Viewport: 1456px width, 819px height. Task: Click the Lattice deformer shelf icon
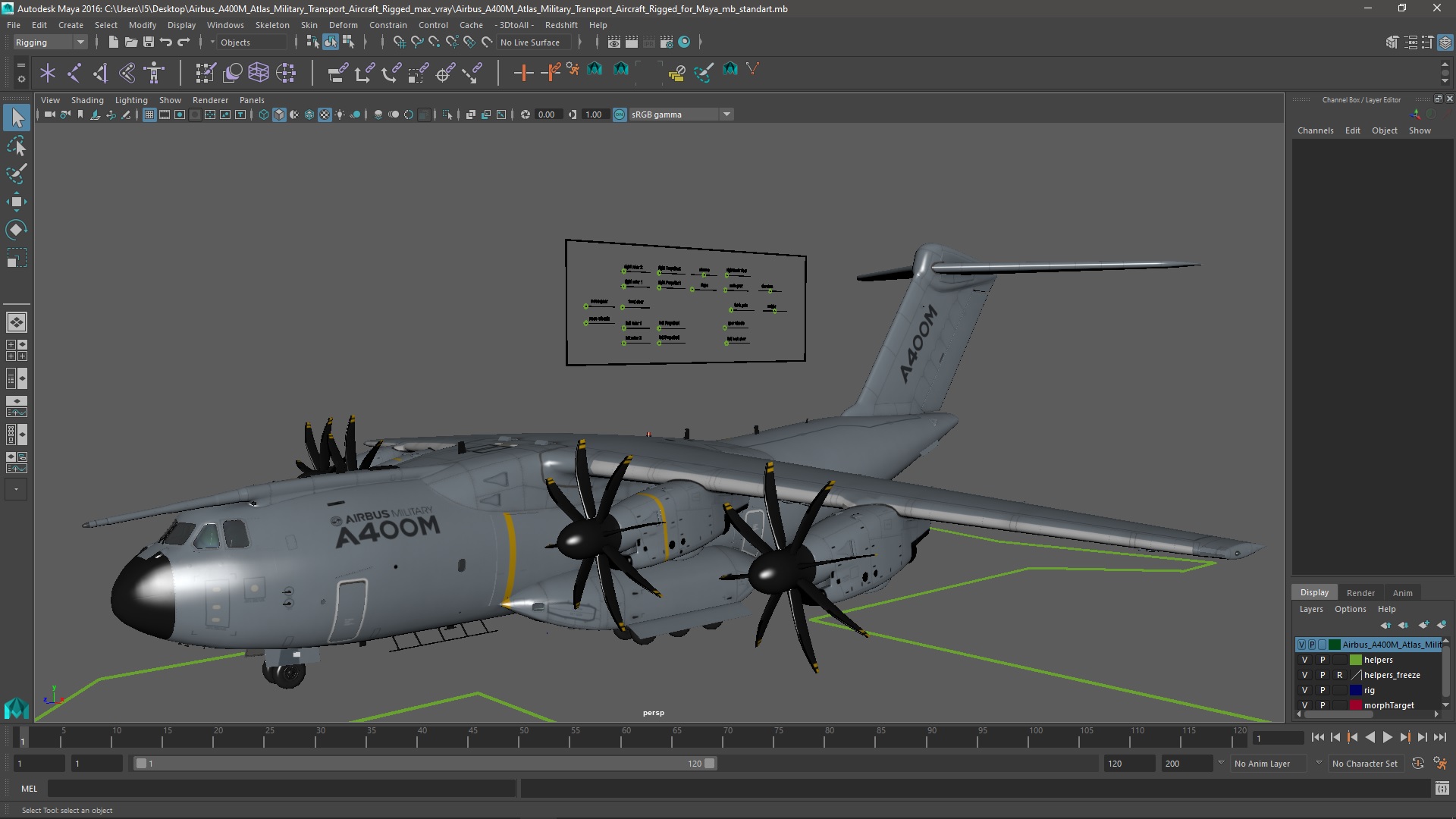[x=259, y=73]
